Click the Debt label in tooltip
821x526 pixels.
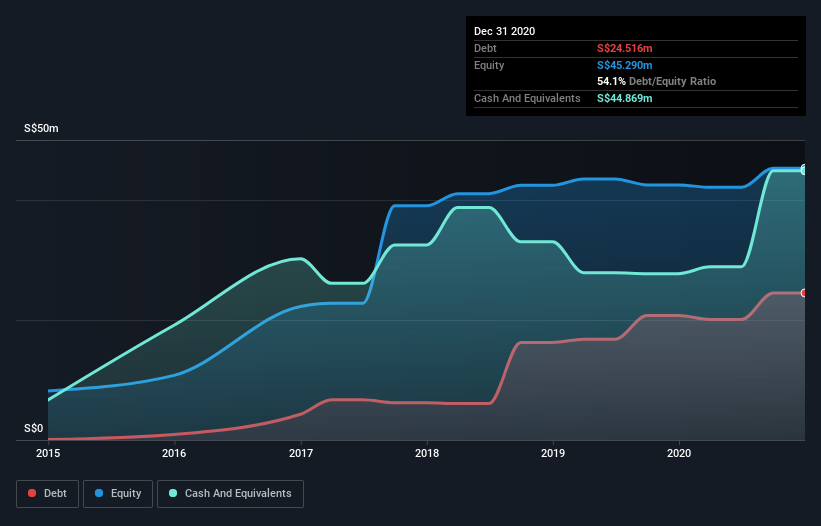tap(485, 48)
